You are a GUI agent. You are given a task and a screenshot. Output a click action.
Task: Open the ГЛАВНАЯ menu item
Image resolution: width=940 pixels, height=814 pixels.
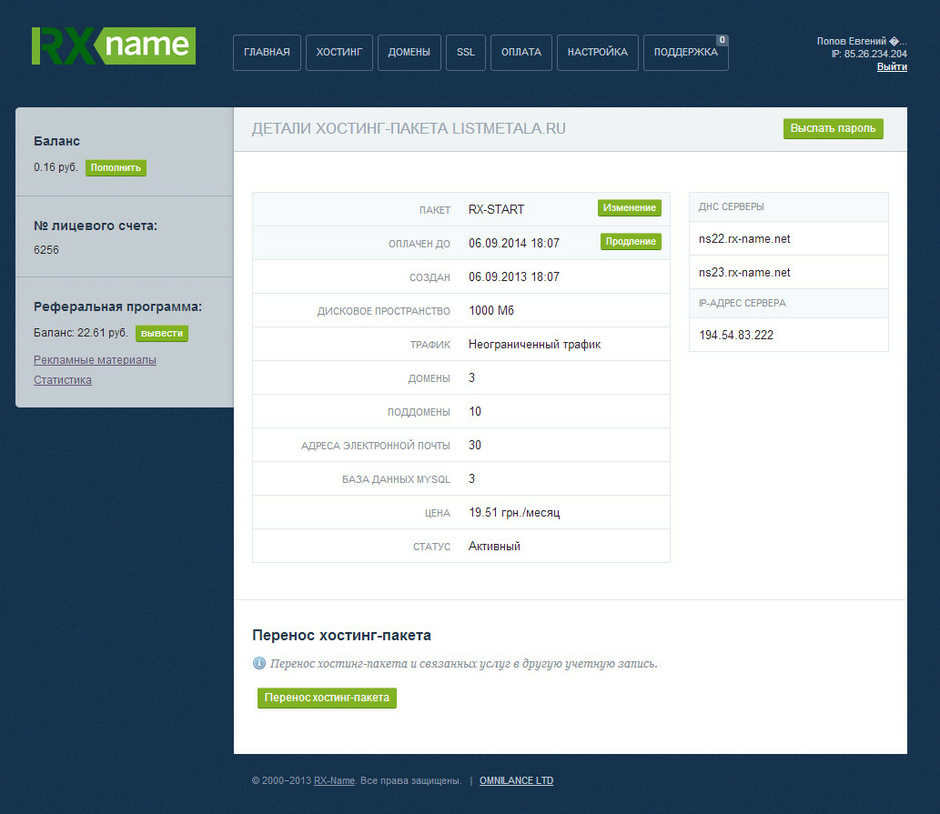(267, 52)
